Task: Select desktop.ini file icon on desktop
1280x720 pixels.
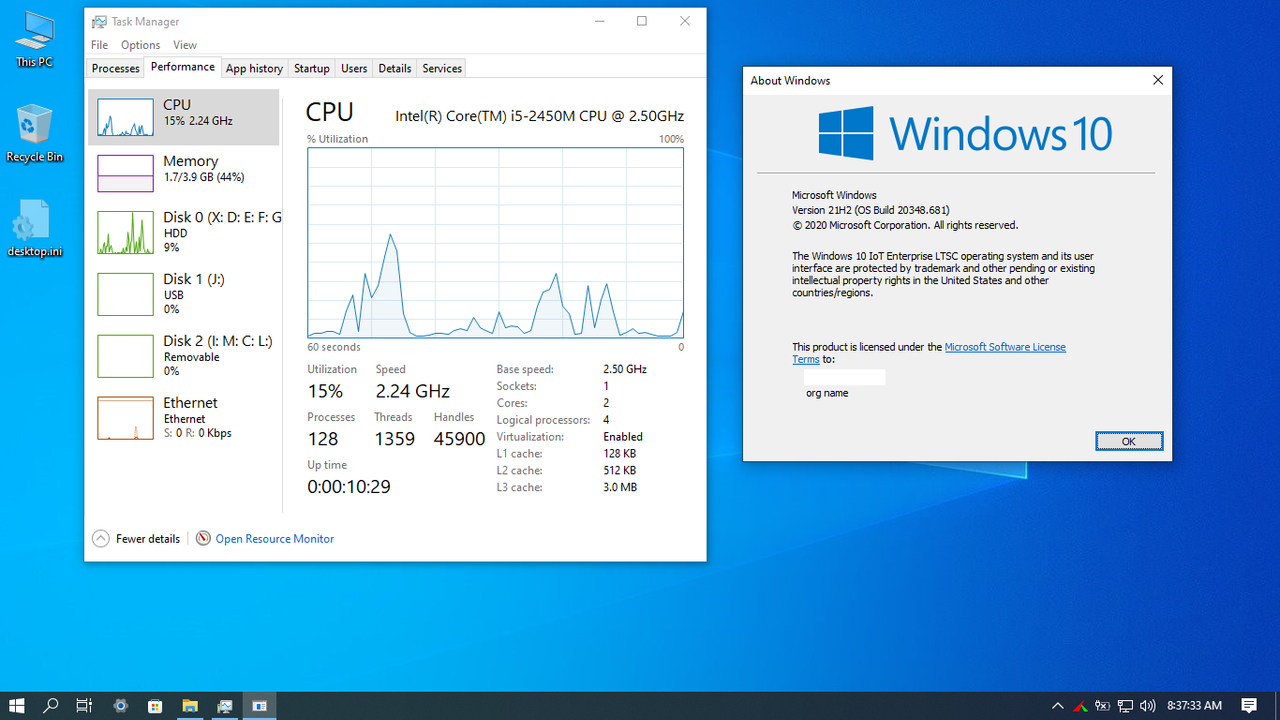Action: [x=34, y=228]
